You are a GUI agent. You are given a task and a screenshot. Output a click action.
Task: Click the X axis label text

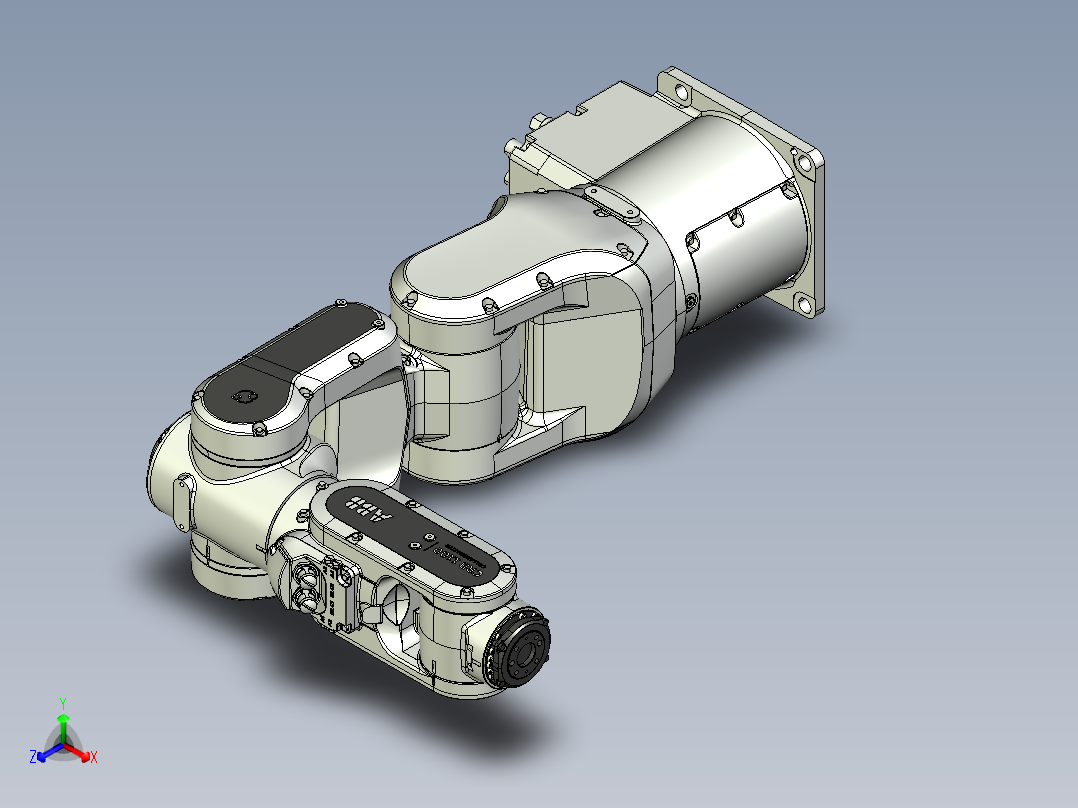(93, 757)
